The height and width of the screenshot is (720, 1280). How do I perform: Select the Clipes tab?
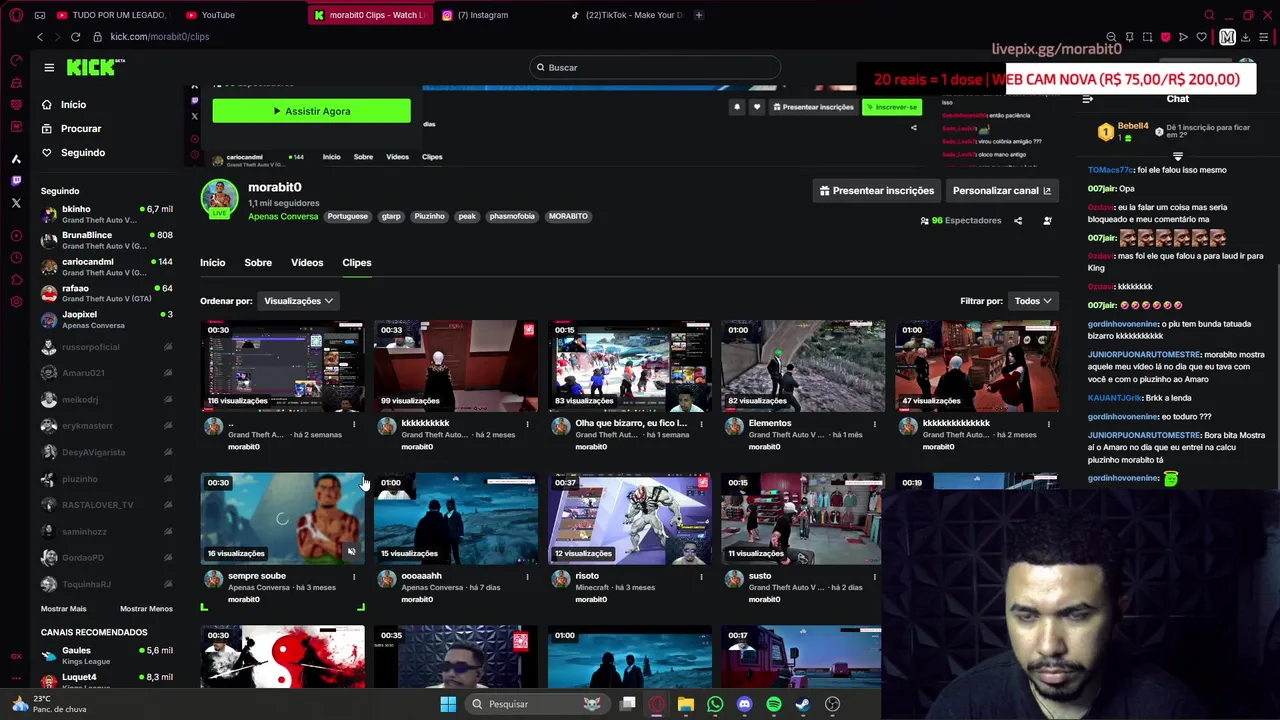(x=357, y=263)
